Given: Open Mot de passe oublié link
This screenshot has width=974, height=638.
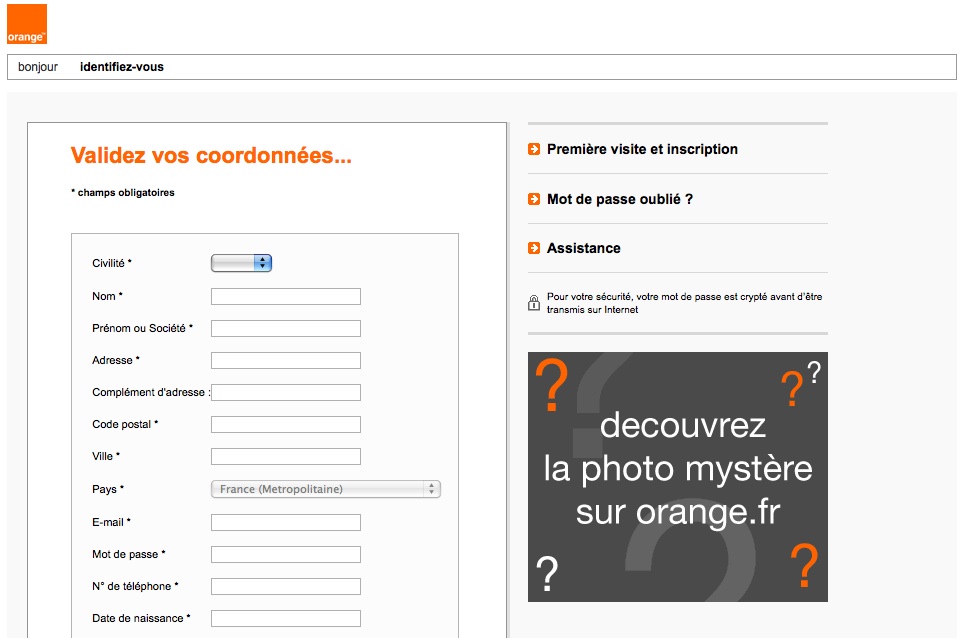Looking at the screenshot, I should pyautogui.click(x=620, y=199).
